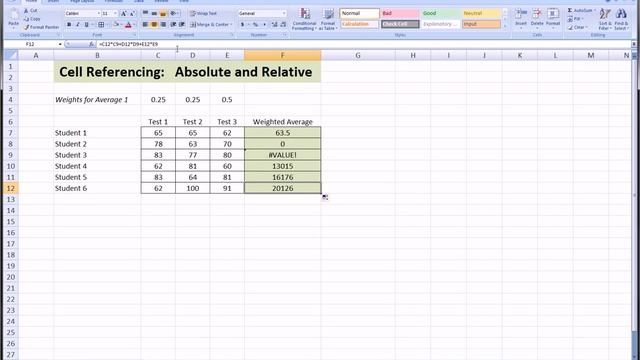The image size is (640, 360).
Task: Cut the selected cell contents
Action: click(x=31, y=11)
